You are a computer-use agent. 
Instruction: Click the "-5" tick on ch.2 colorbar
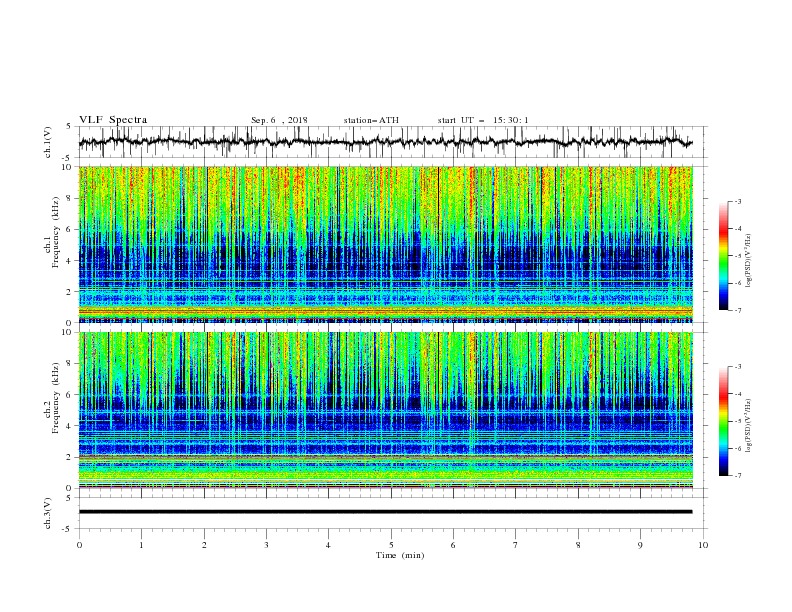[x=737, y=421]
